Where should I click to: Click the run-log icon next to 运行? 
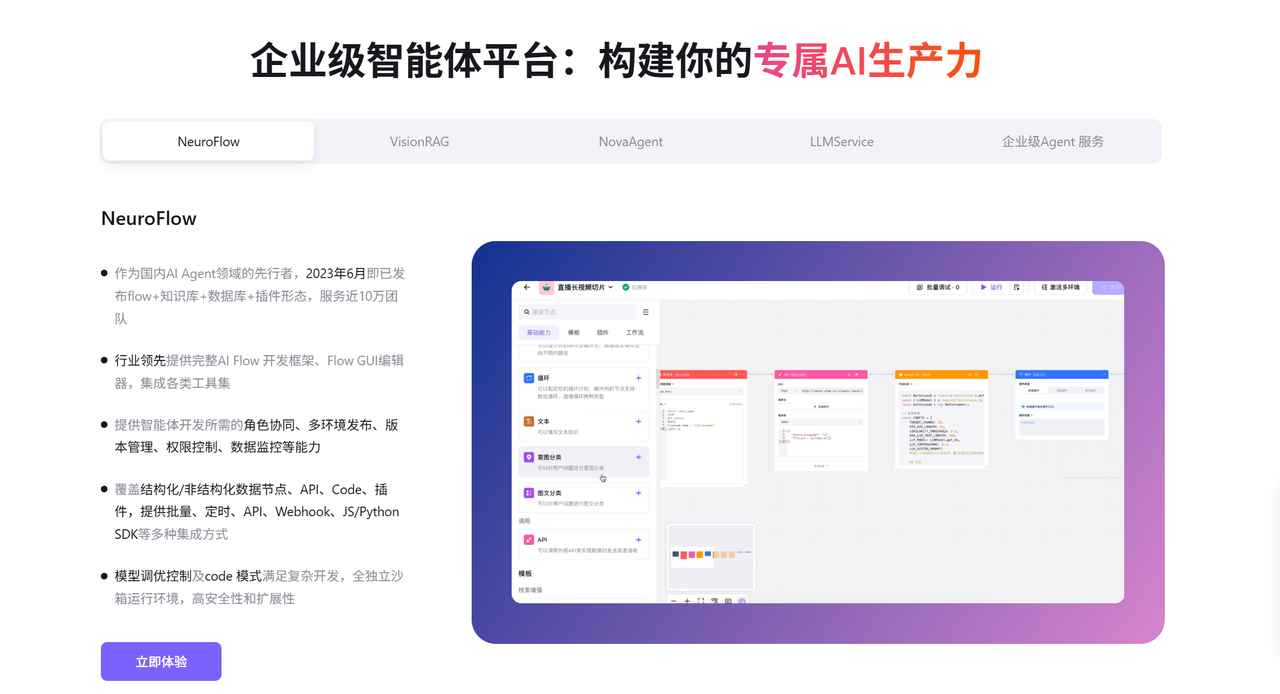click(1016, 287)
